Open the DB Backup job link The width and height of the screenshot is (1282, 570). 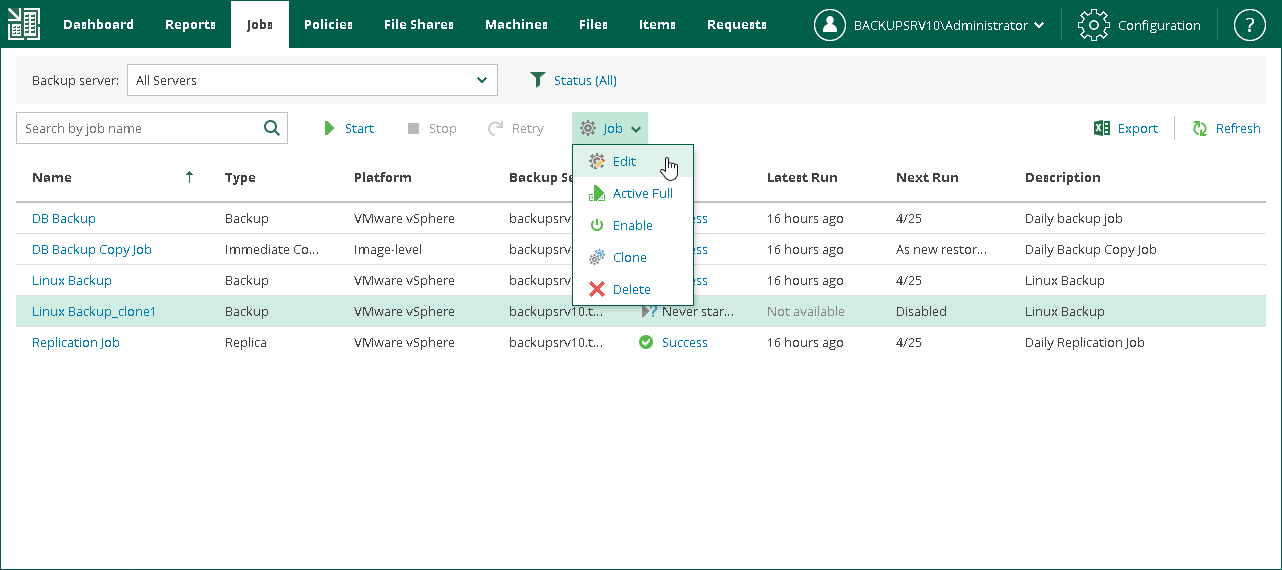click(x=64, y=218)
